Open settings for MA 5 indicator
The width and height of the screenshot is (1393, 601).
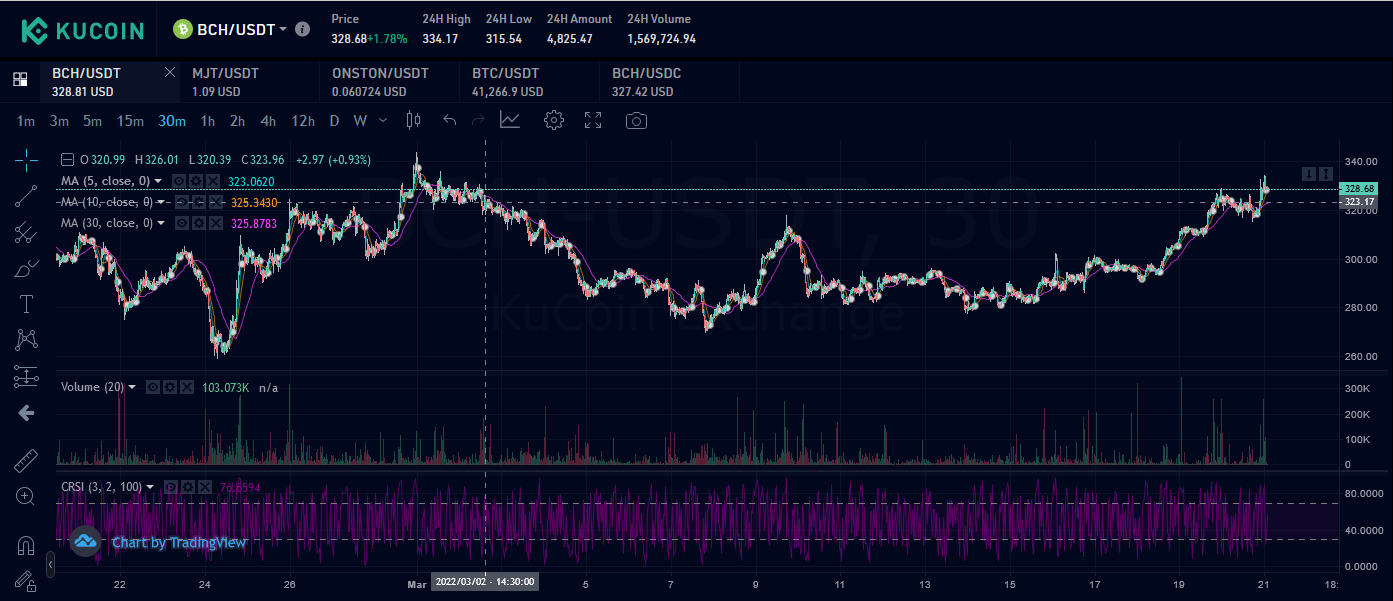196,181
